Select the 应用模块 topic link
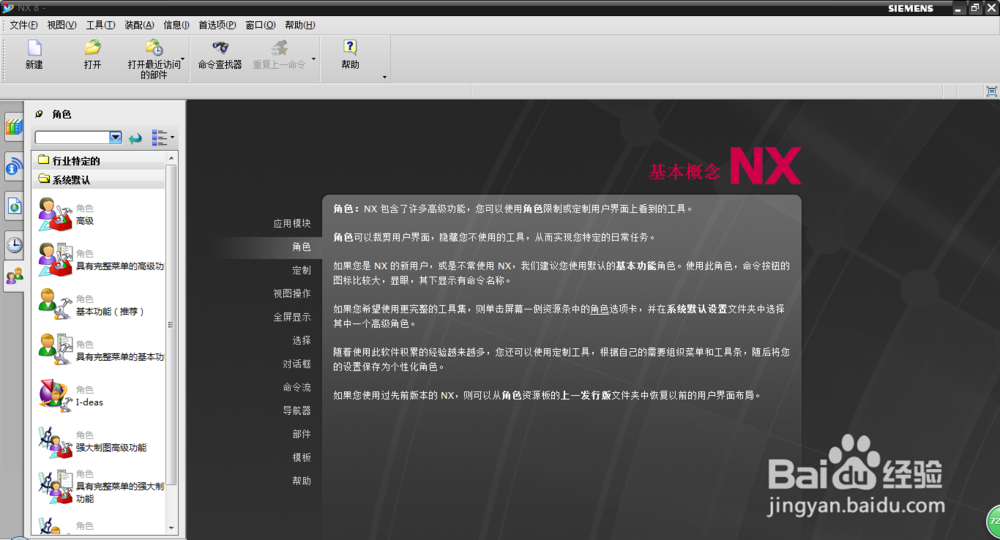This screenshot has height=540, width=1000. click(292, 223)
